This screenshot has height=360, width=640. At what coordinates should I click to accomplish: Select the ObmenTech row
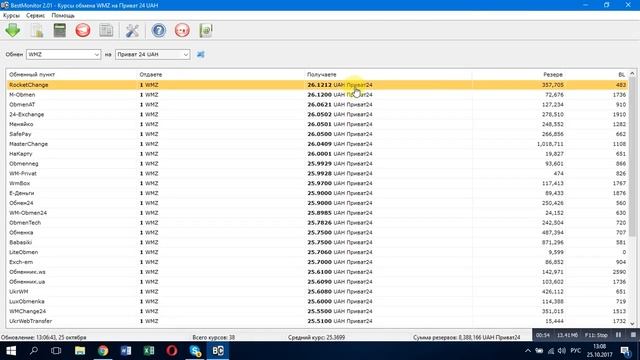point(318,222)
